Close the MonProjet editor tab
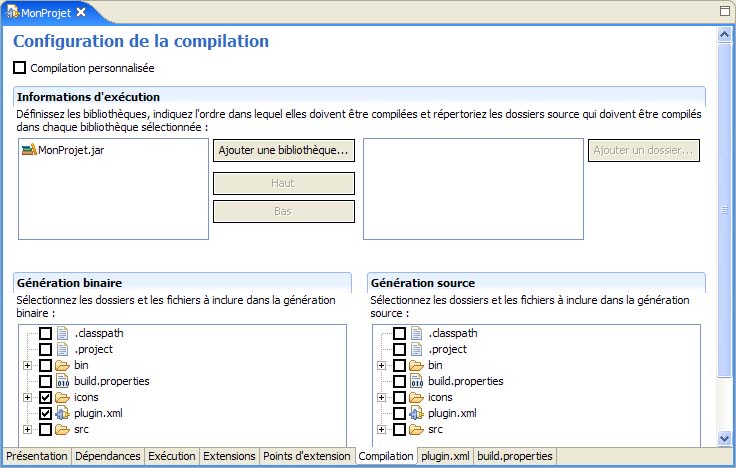The image size is (736, 468). tap(81, 11)
